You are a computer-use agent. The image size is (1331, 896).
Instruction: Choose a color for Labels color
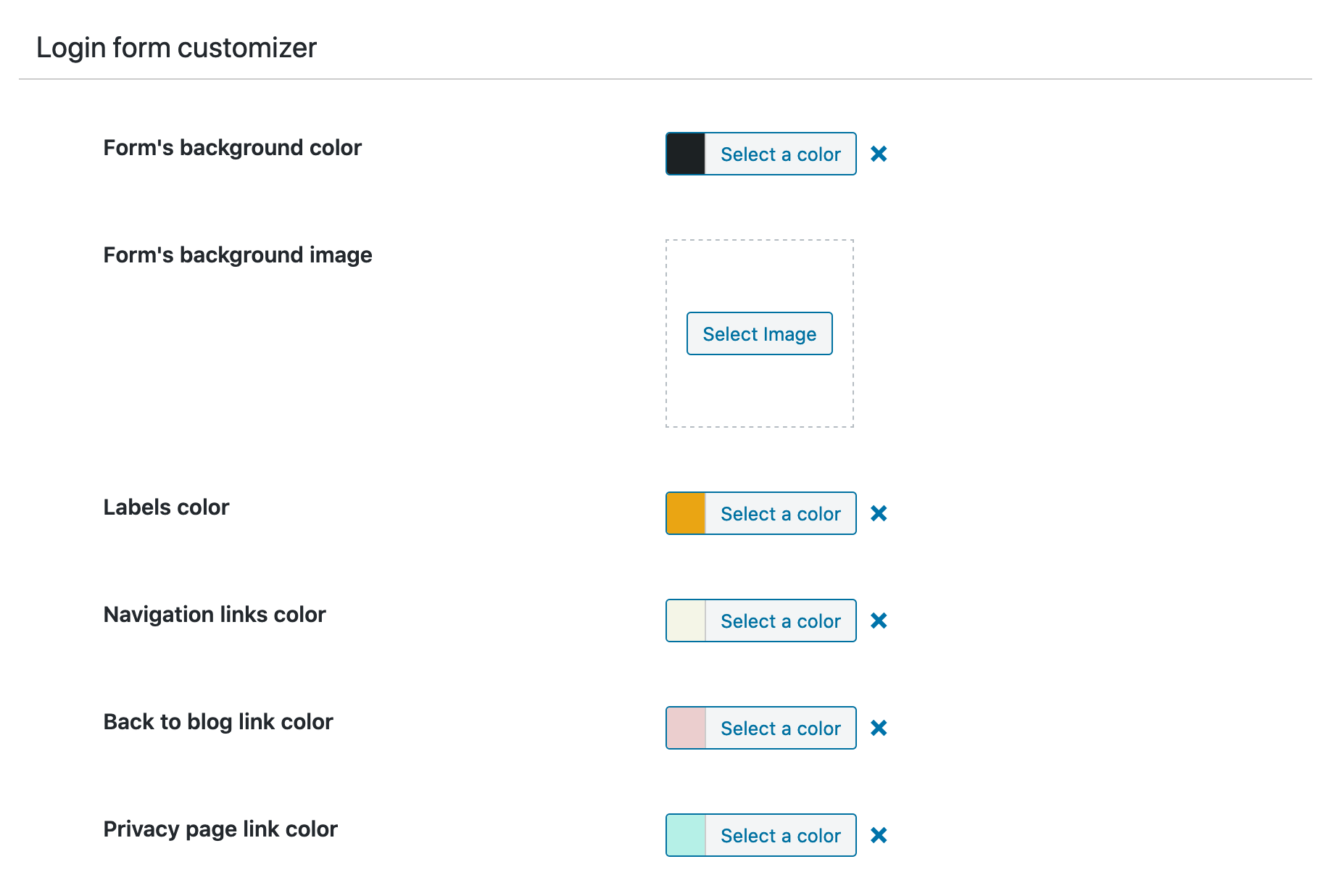780,513
